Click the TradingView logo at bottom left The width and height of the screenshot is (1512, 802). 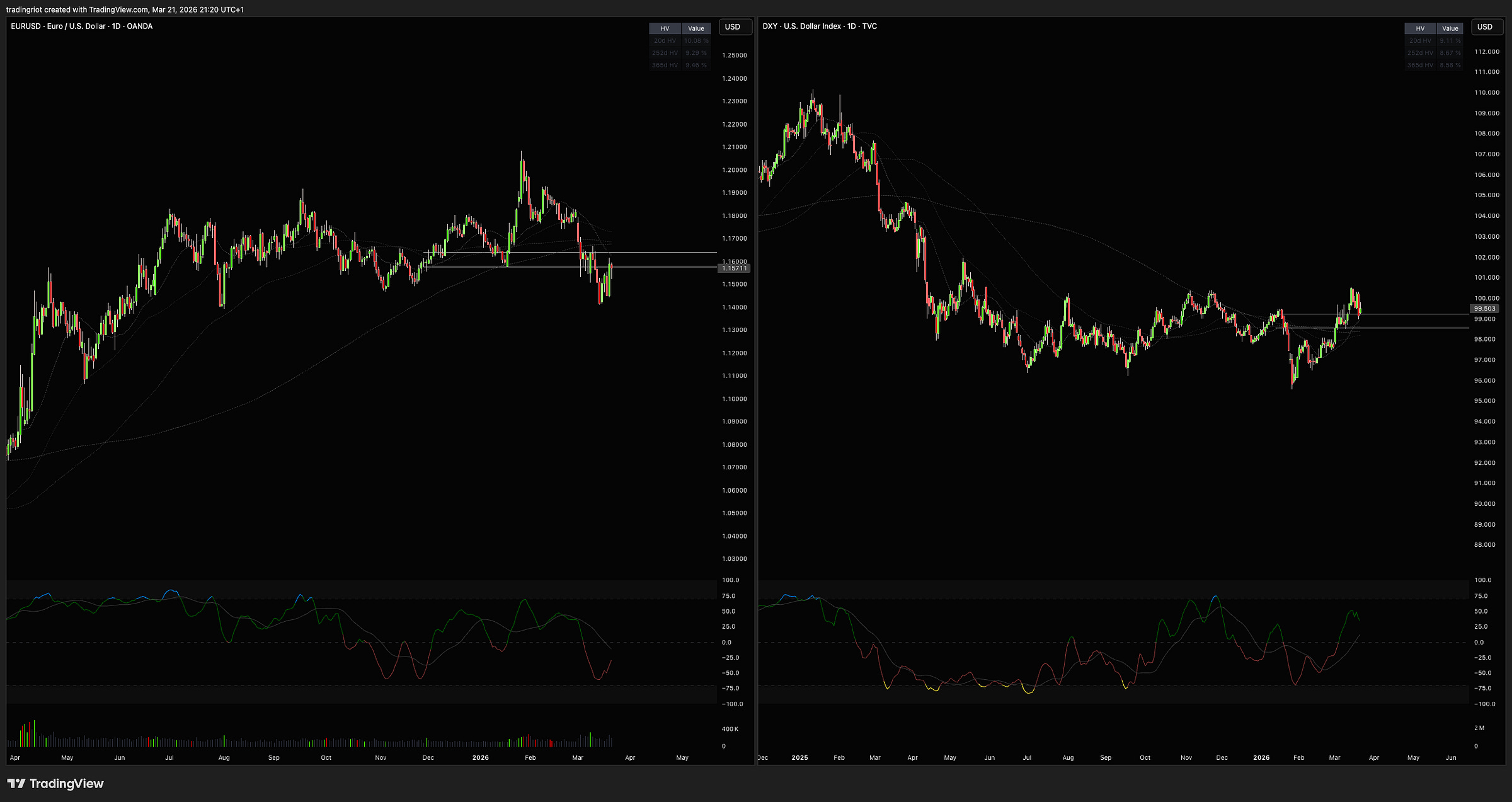[55, 783]
